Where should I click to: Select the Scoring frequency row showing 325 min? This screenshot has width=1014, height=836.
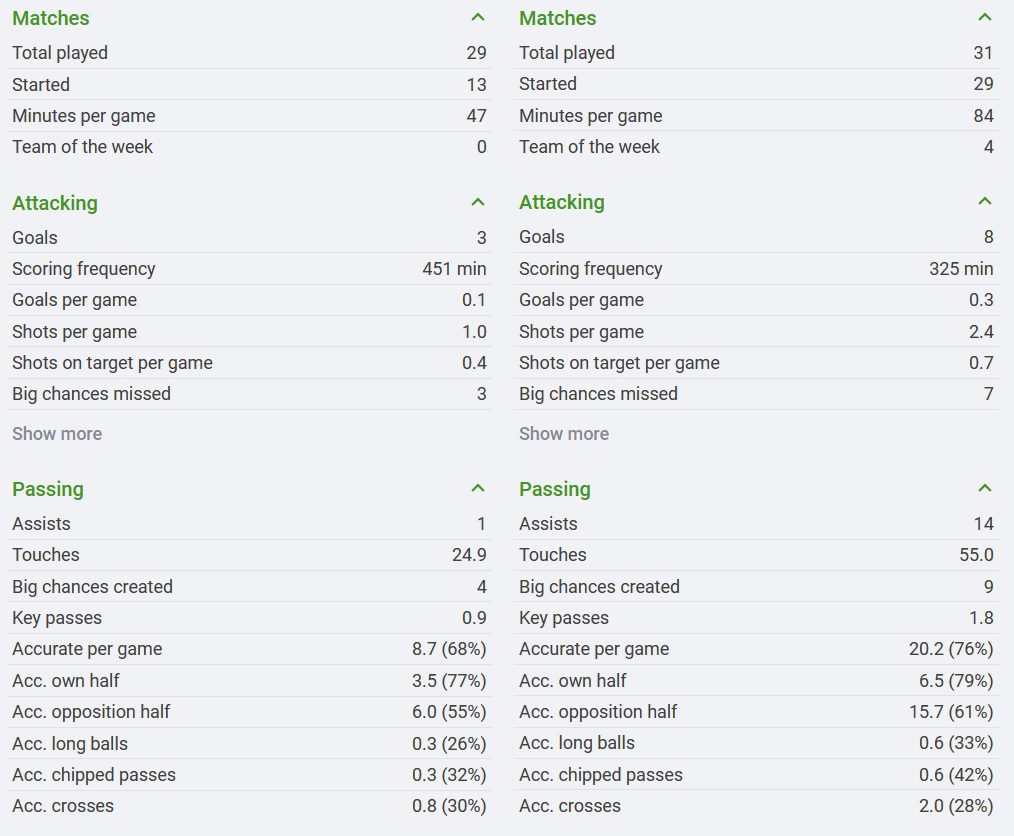[756, 269]
